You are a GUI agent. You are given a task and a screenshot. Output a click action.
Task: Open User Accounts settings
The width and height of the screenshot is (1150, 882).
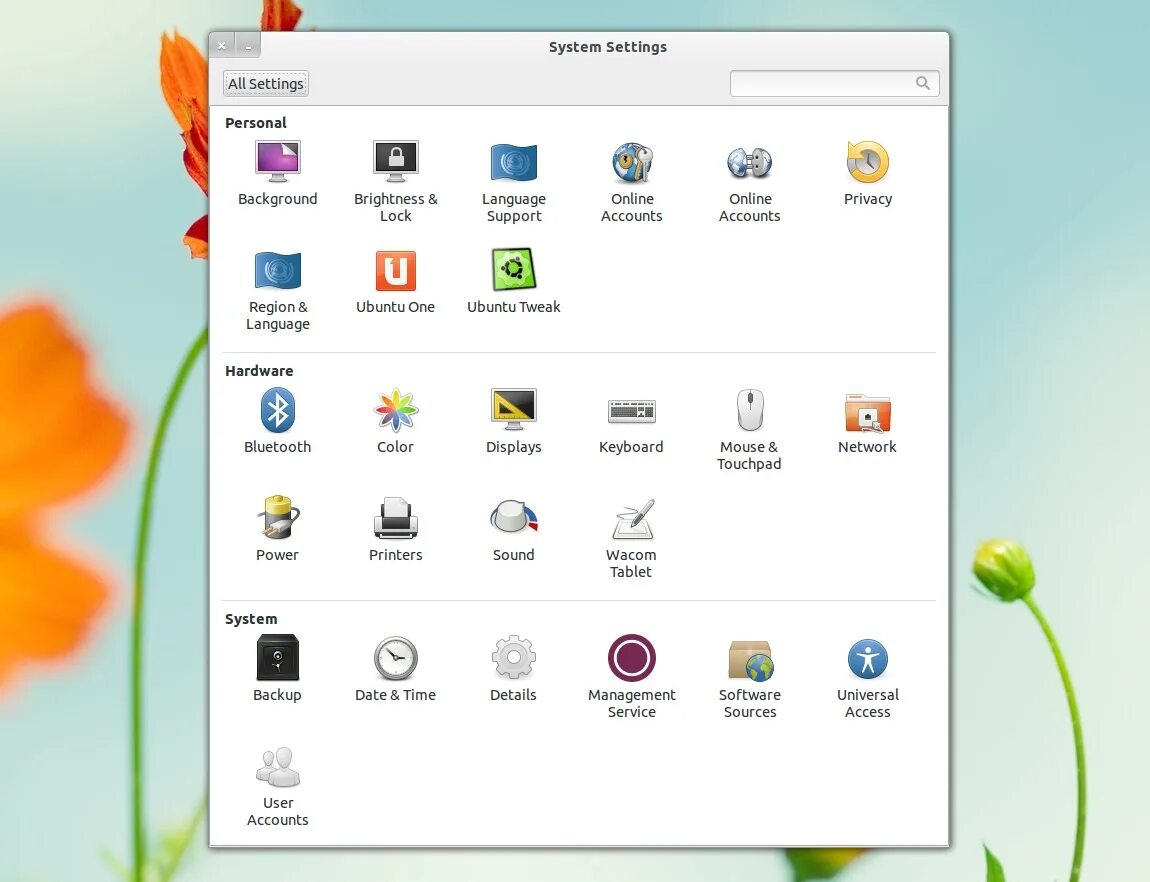point(277,766)
